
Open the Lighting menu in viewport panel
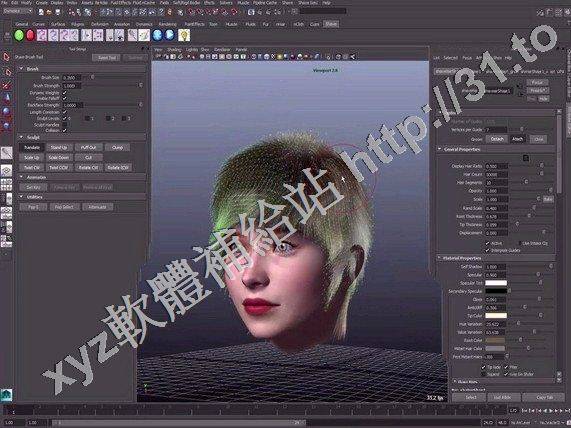click(192, 50)
